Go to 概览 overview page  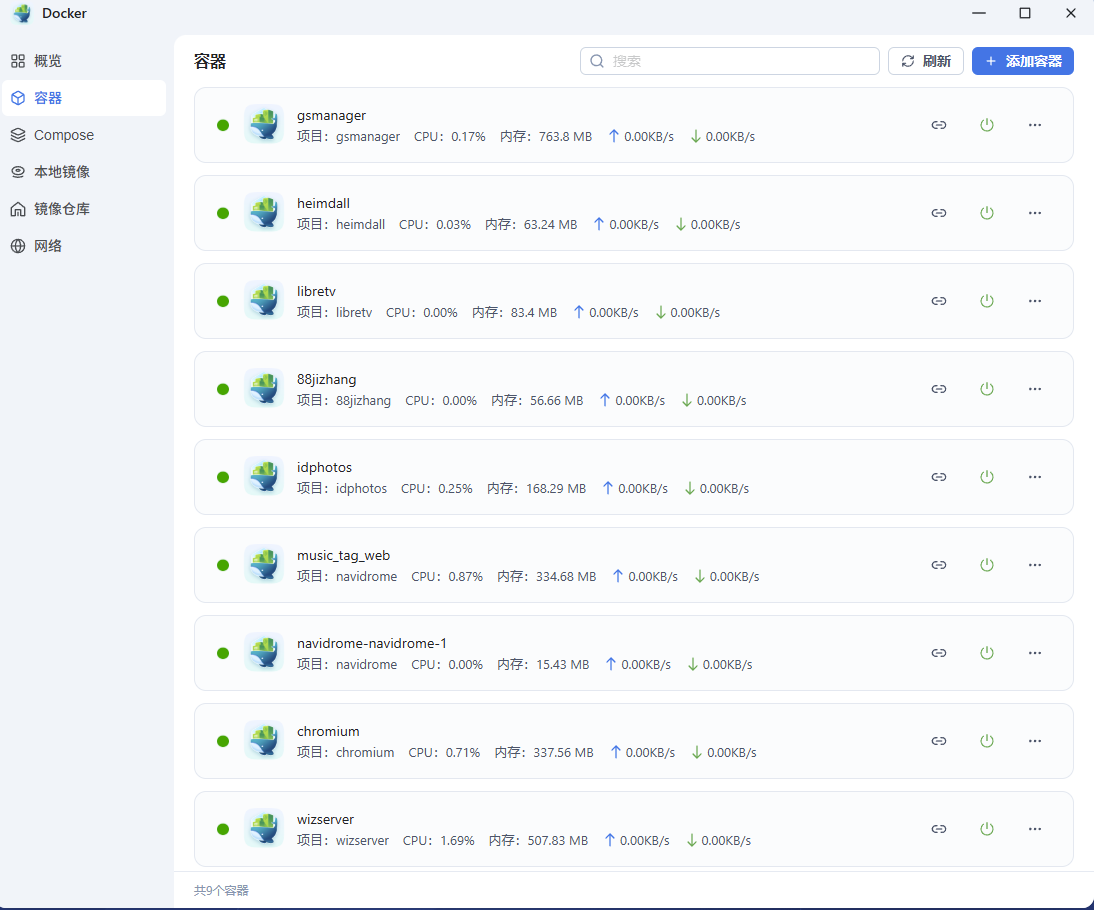(84, 61)
